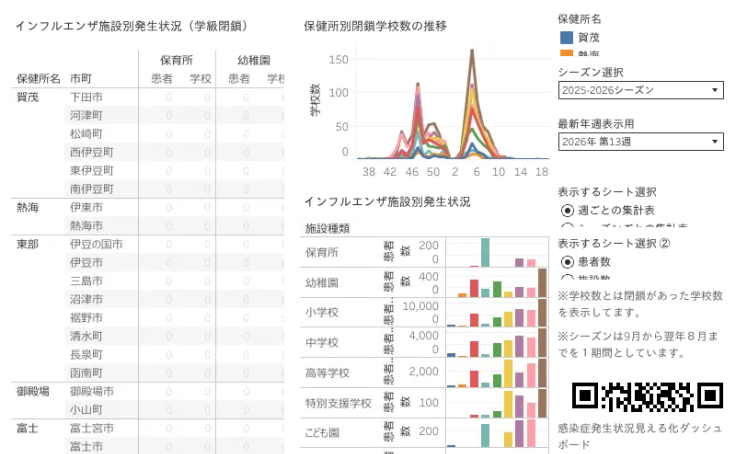Click the 10,000 axis value in the 小学校 row
Image resolution: width=736 pixels, height=454 pixels.
[x=420, y=306]
